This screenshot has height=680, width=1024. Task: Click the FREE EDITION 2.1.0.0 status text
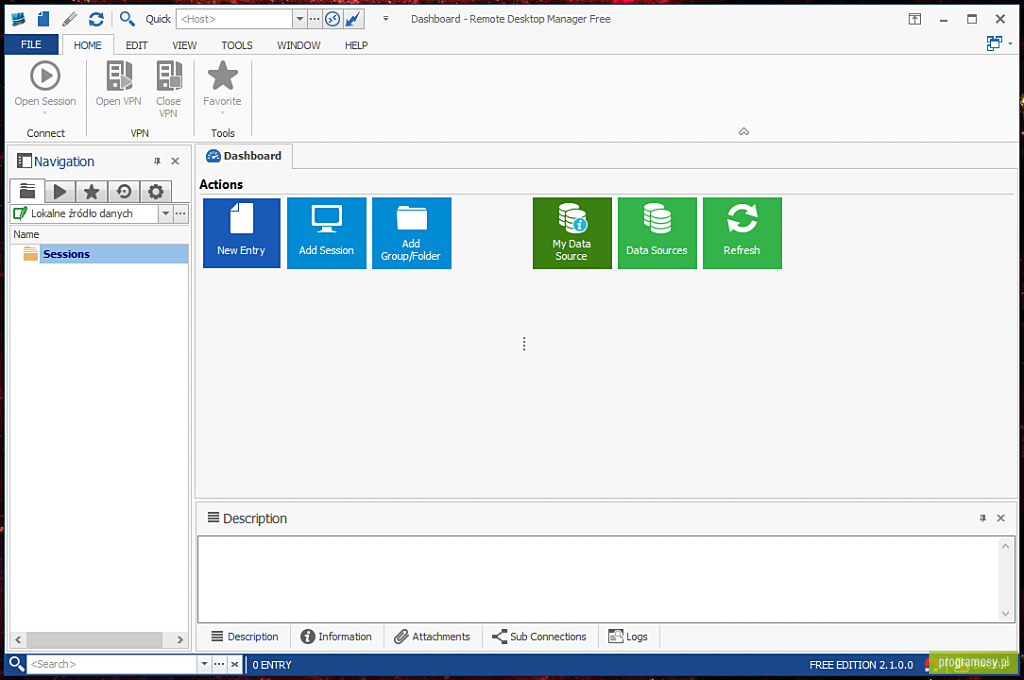click(x=861, y=664)
